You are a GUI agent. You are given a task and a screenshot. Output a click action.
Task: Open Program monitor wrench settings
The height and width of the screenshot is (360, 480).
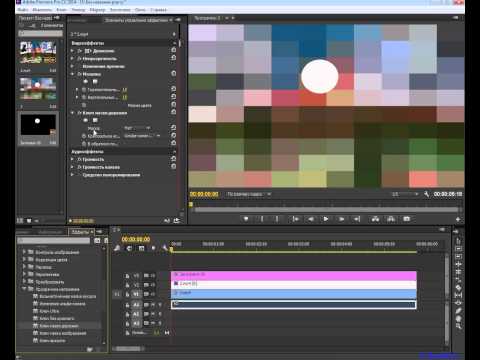426,194
